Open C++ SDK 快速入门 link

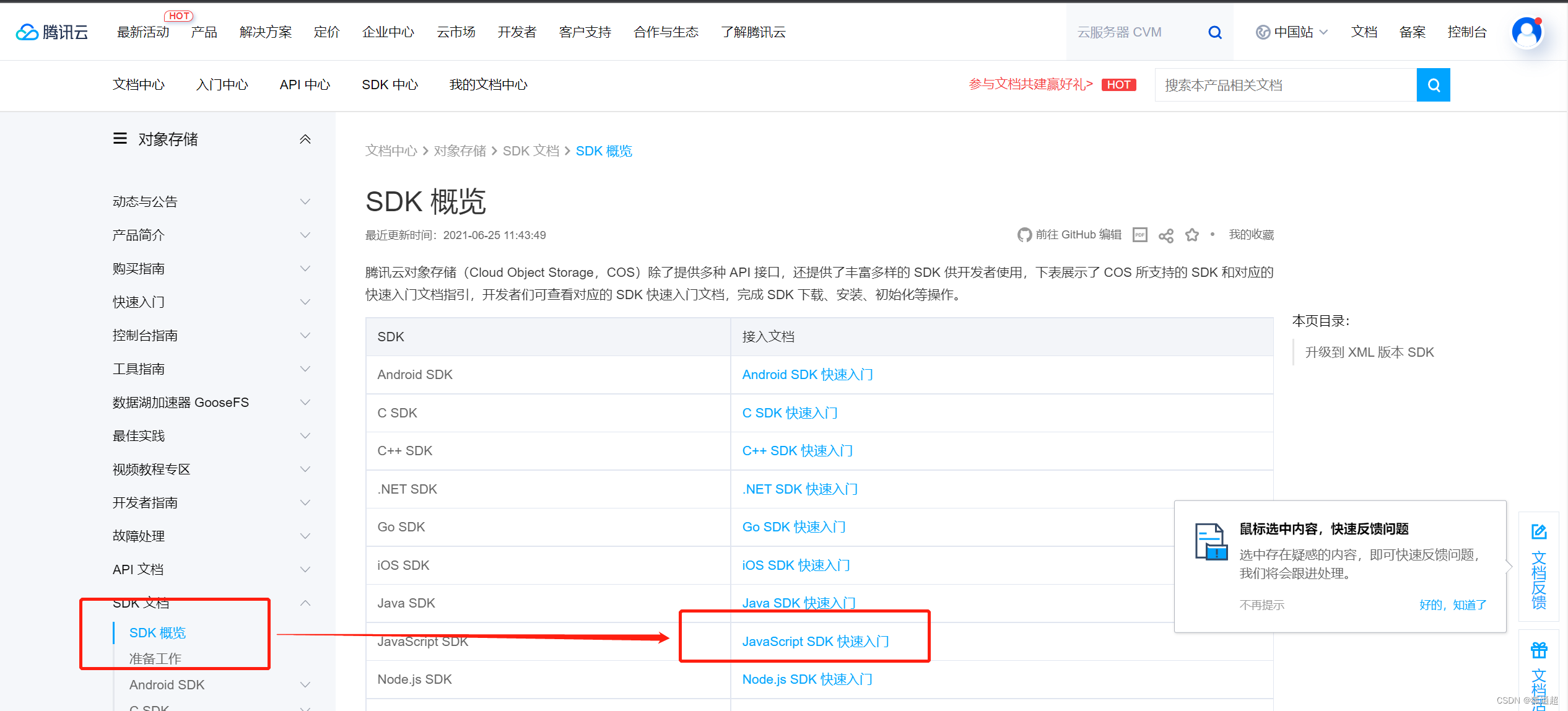tap(798, 451)
